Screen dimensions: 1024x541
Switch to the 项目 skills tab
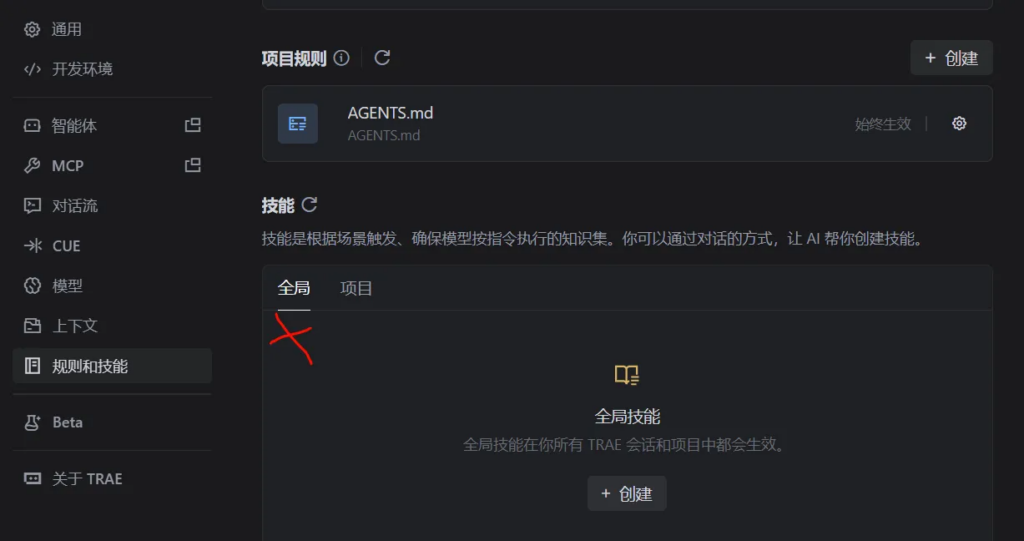(356, 288)
